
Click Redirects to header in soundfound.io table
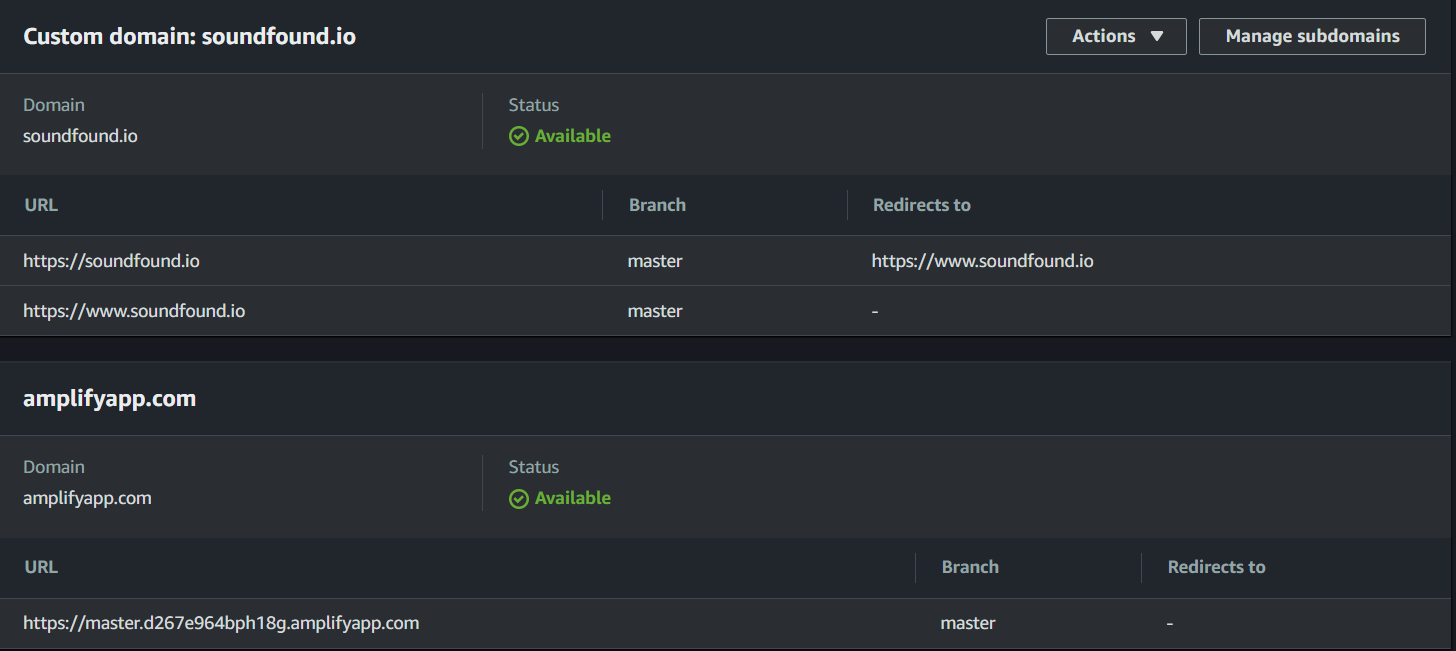(921, 205)
